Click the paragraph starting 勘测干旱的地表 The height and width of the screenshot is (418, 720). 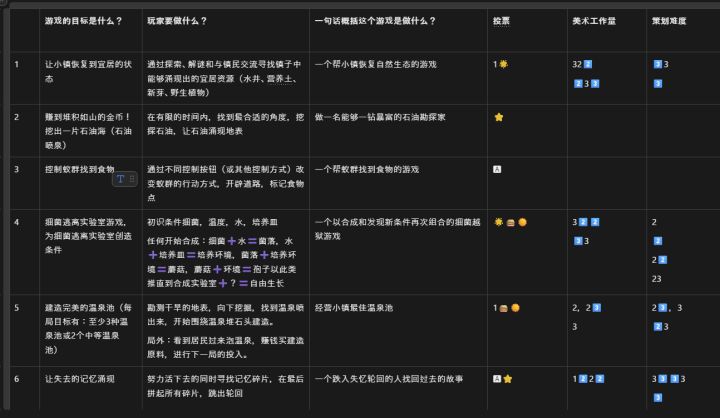[x=225, y=315]
